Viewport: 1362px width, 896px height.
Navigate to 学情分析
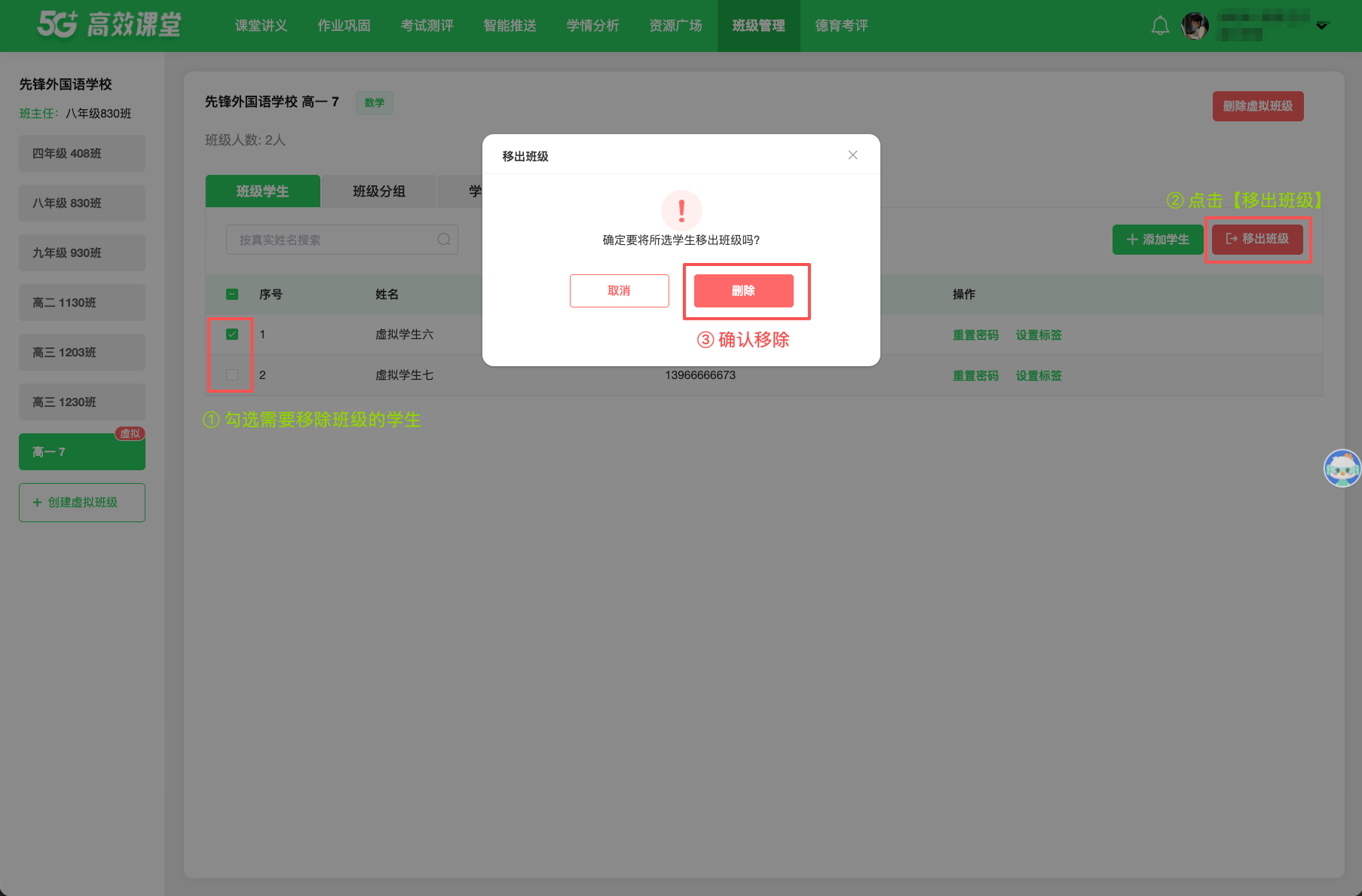(592, 26)
